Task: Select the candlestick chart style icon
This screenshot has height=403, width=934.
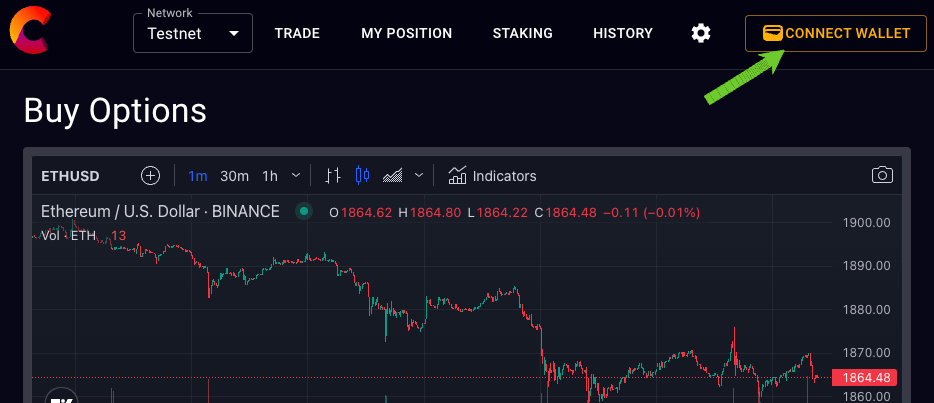Action: click(x=362, y=176)
